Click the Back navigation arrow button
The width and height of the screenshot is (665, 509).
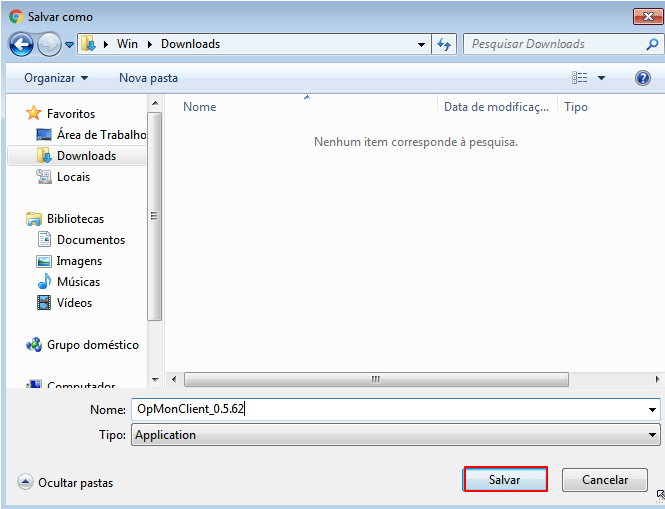[x=21, y=44]
